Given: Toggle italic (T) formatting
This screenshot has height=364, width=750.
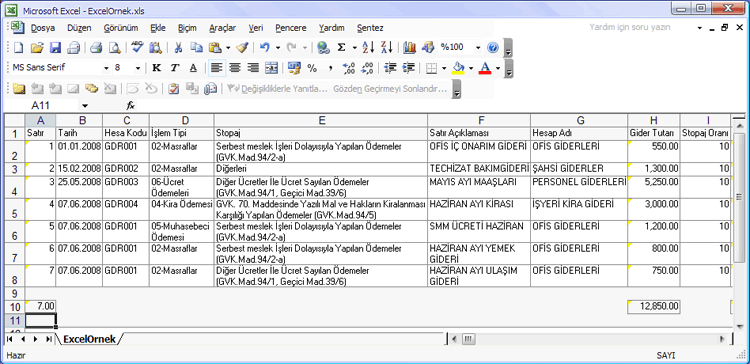Looking at the screenshot, I should [175, 68].
